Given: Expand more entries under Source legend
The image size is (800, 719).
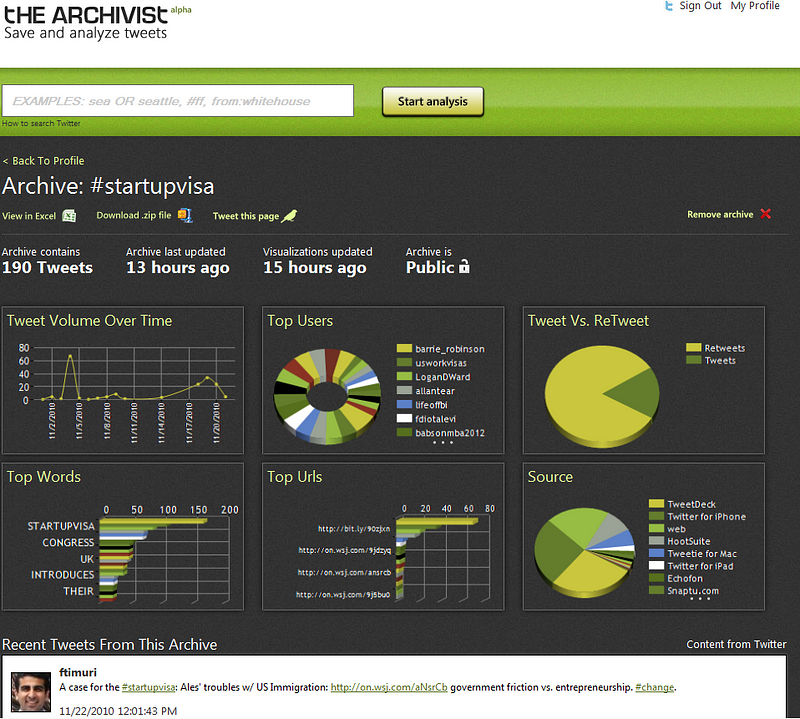Looking at the screenshot, I should 700,598.
